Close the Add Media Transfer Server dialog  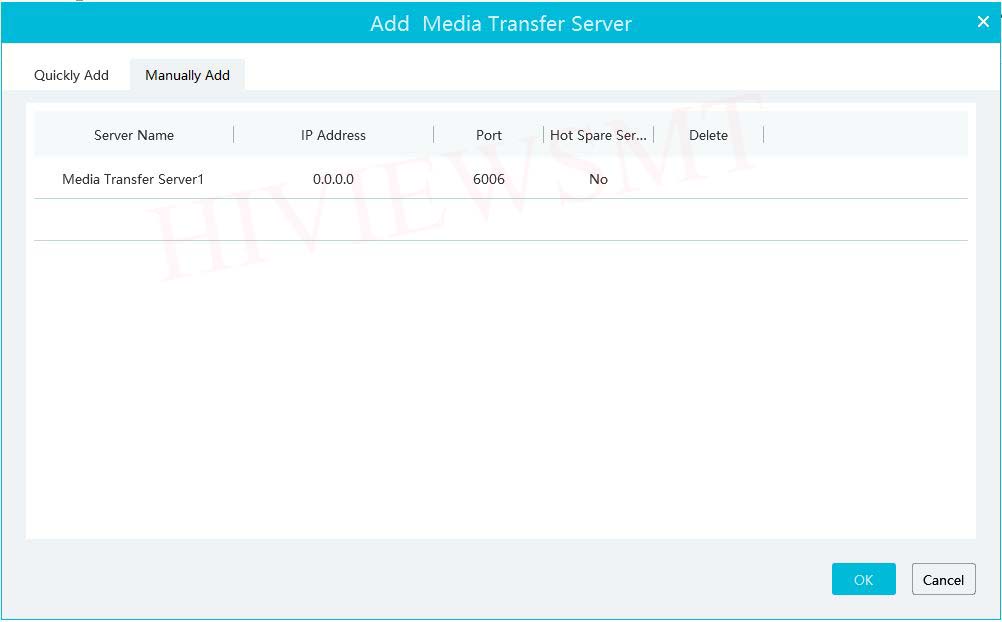(982, 22)
